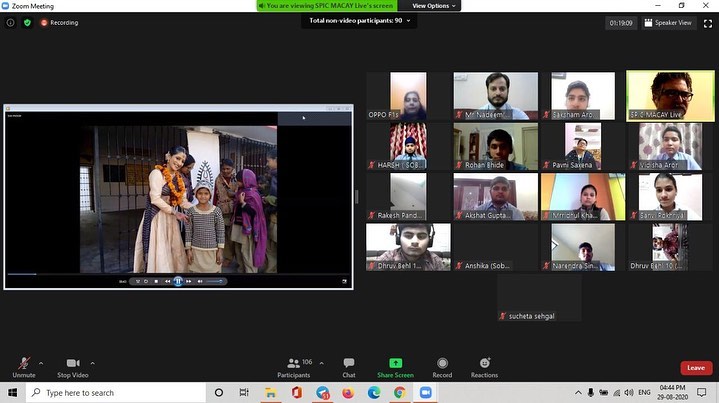This screenshot has width=719, height=403.
Task: Click the Stop Video camera icon
Action: (72, 363)
